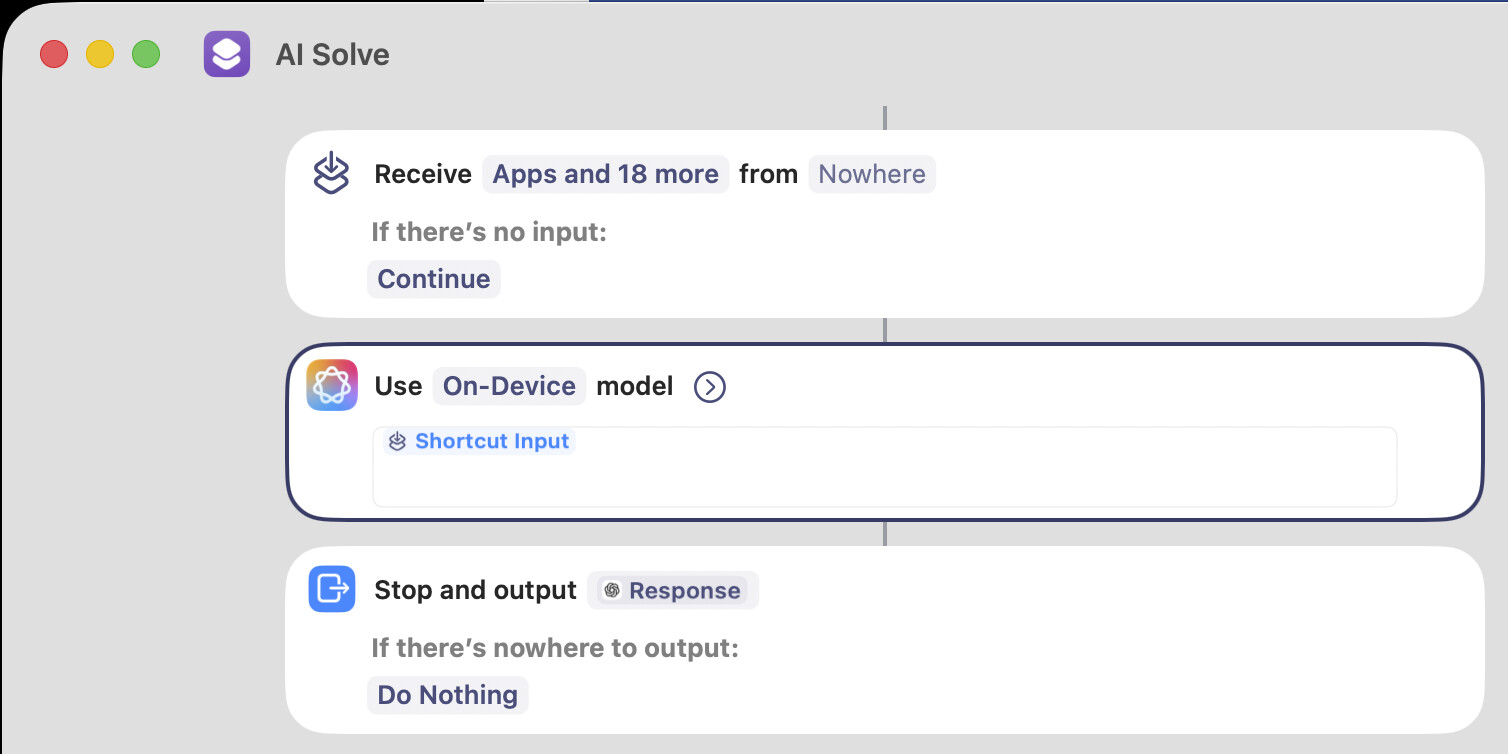The height and width of the screenshot is (754, 1508).
Task: Click the Receive action's input icon
Action: [x=331, y=174]
